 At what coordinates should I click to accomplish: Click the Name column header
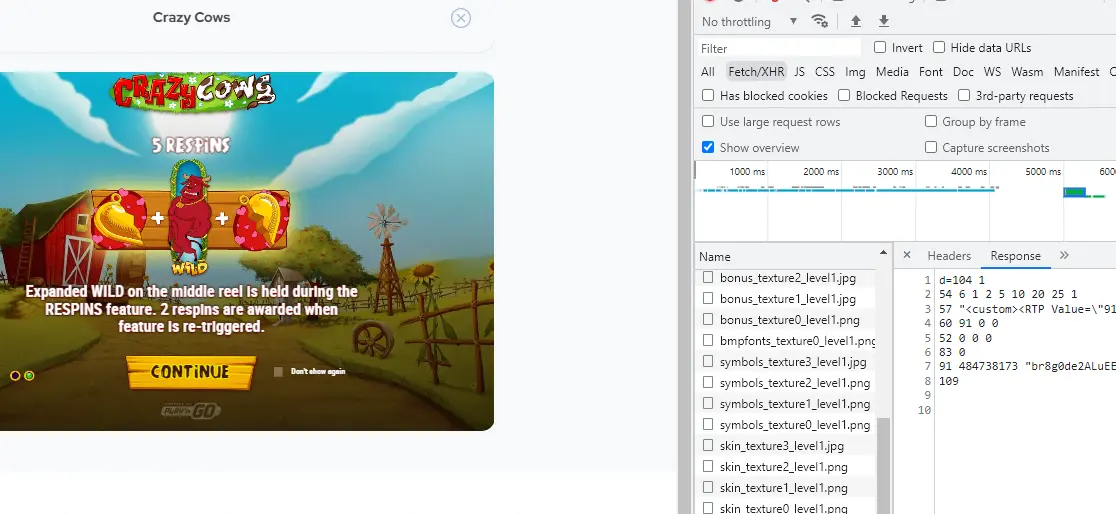tap(786, 256)
